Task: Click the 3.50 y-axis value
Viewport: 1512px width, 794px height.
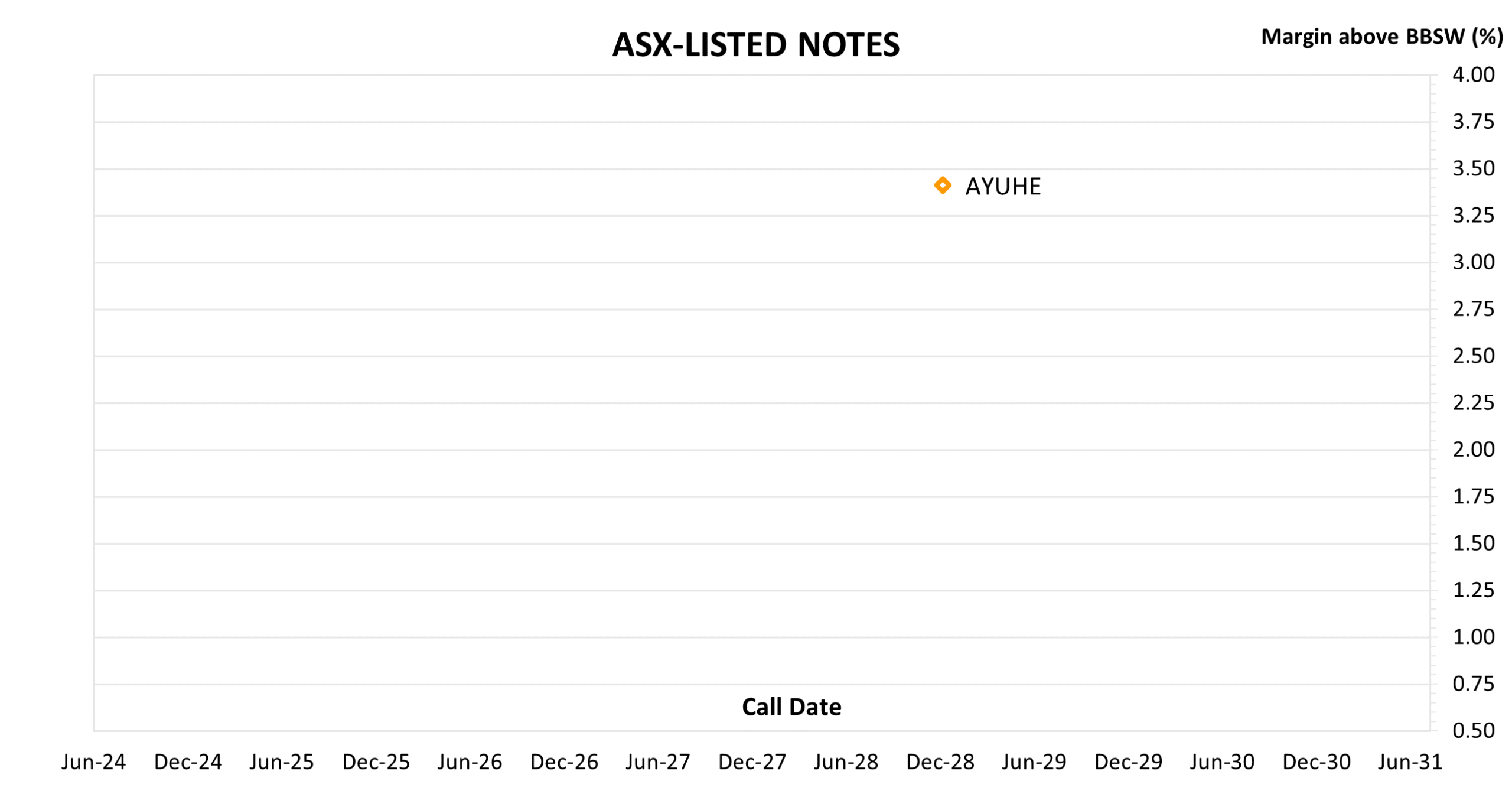Action: [1473, 168]
